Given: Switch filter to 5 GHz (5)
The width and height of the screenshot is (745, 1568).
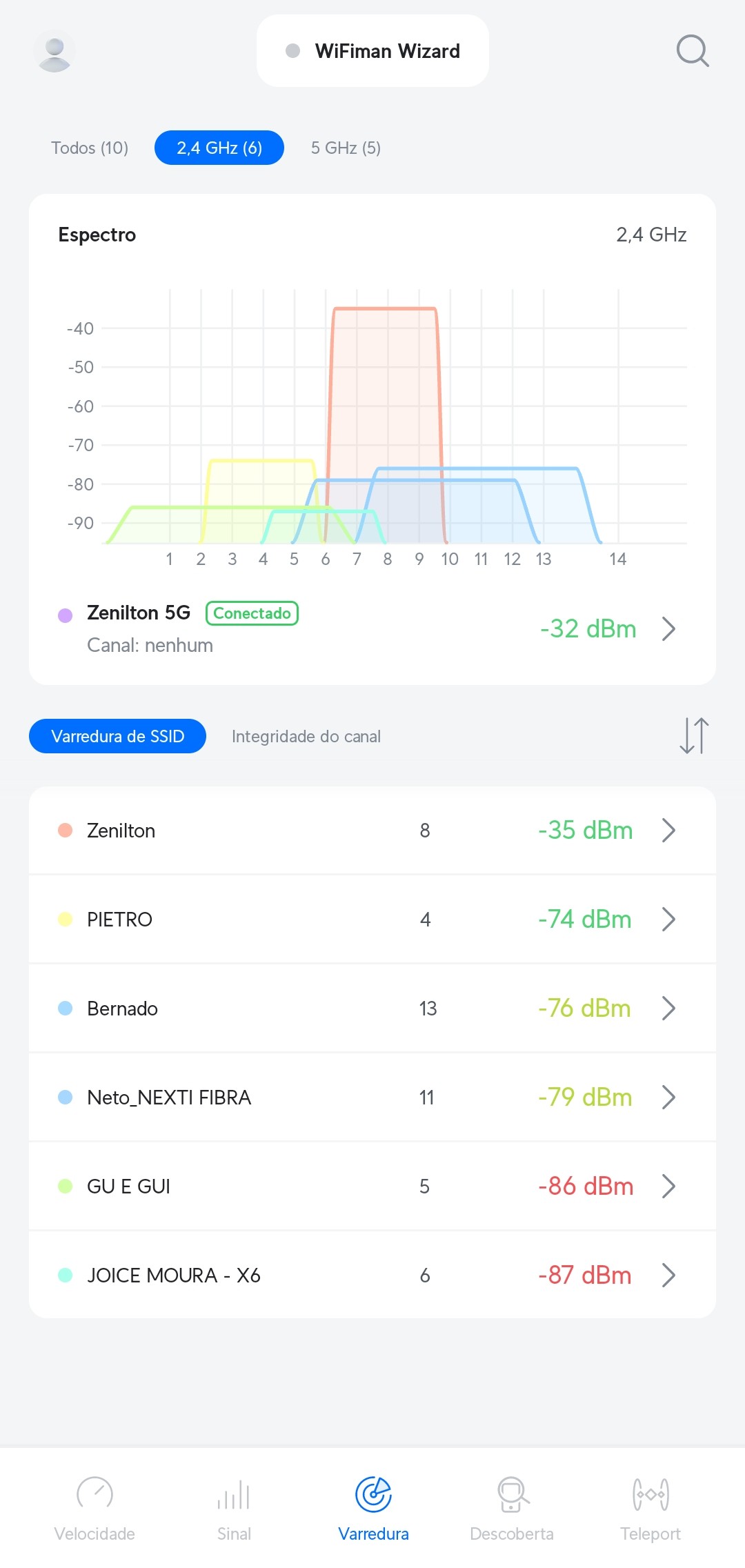Looking at the screenshot, I should tap(346, 148).
